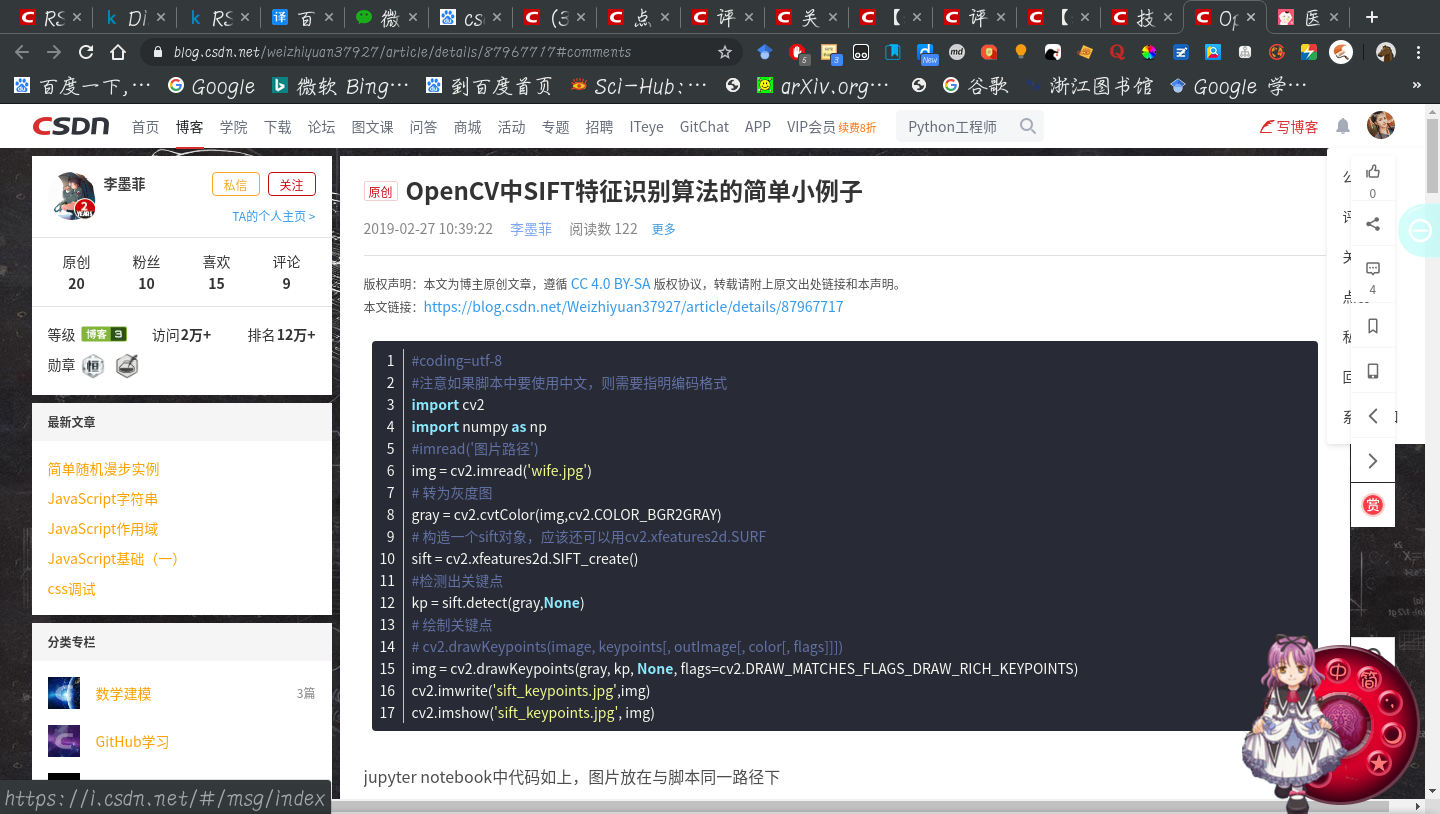Open notifications bell icon
The height and width of the screenshot is (814, 1440).
[1343, 126]
